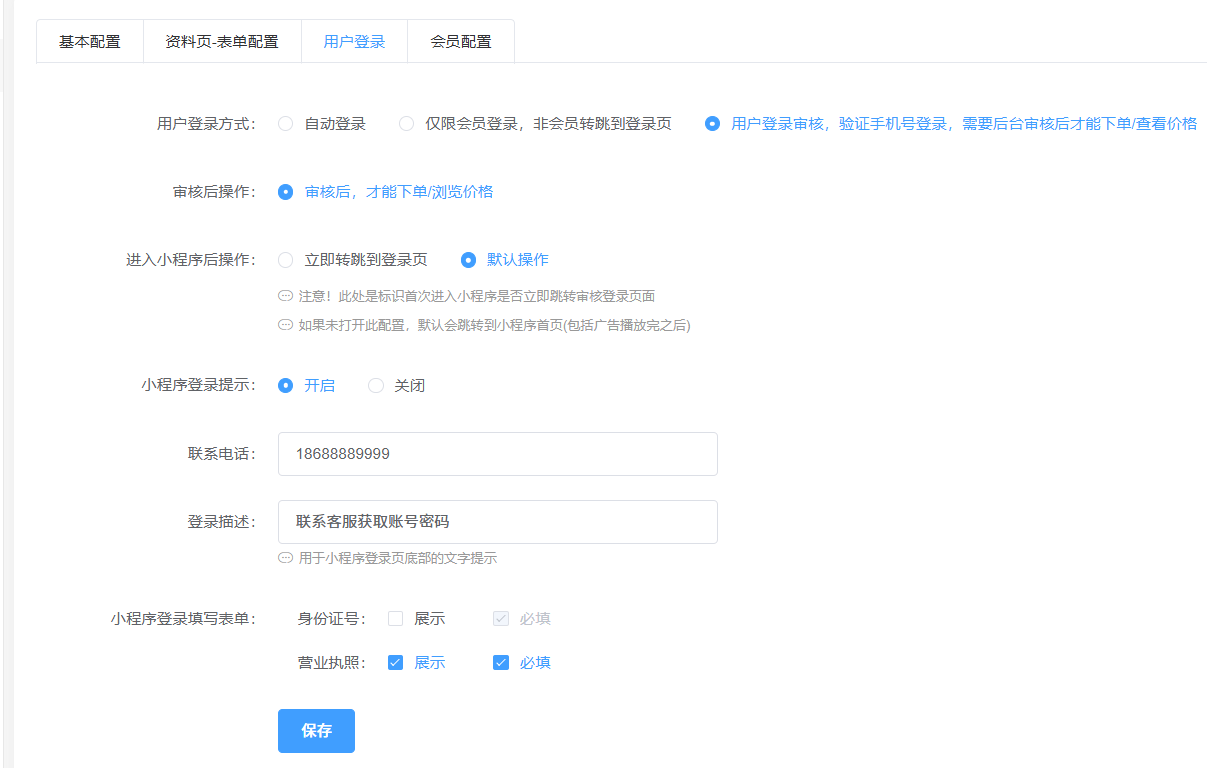The width and height of the screenshot is (1207, 768).
Task: Enable 开启 for 小程序登录提示
Action: coord(286,385)
